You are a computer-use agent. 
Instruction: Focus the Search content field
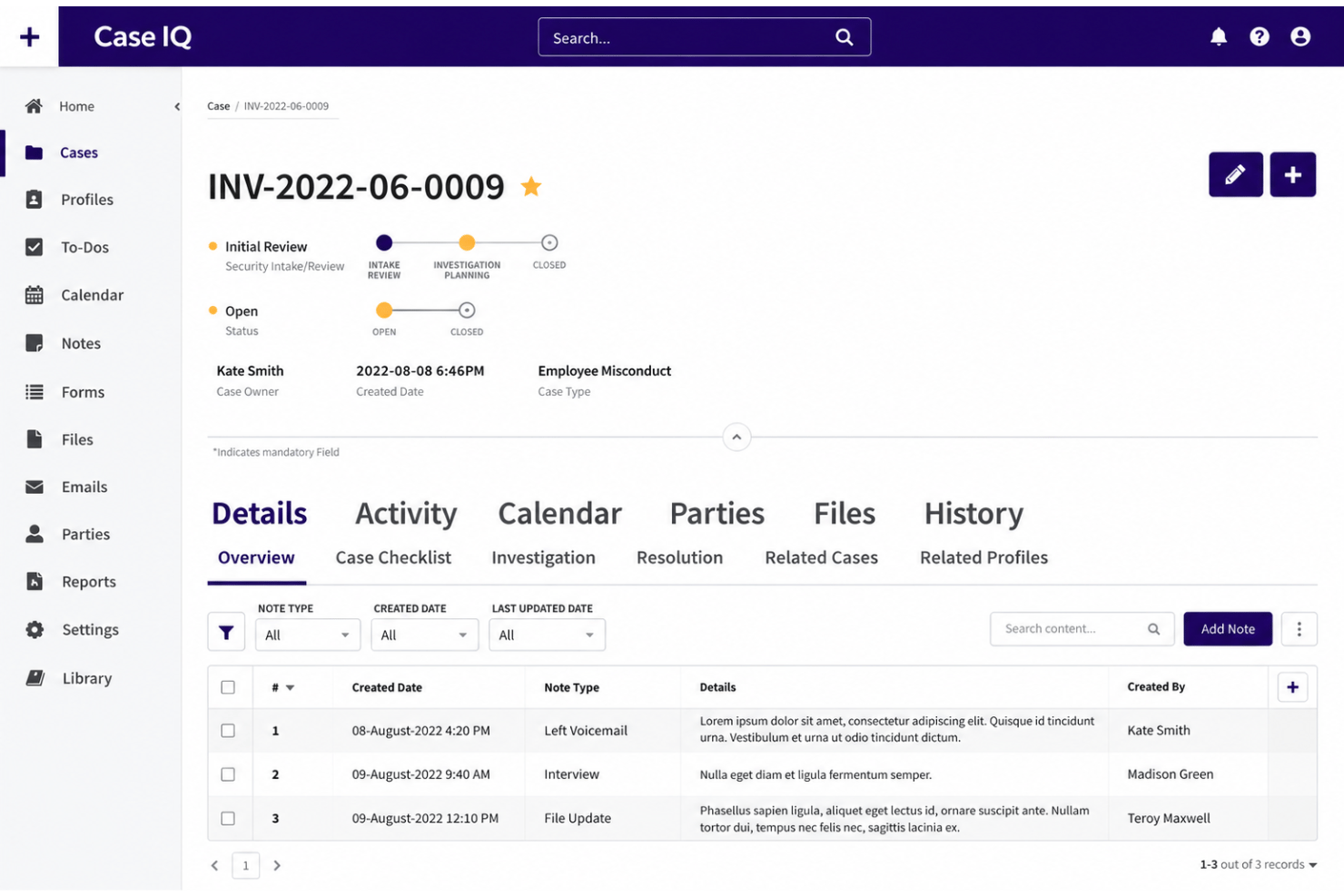click(x=1082, y=629)
